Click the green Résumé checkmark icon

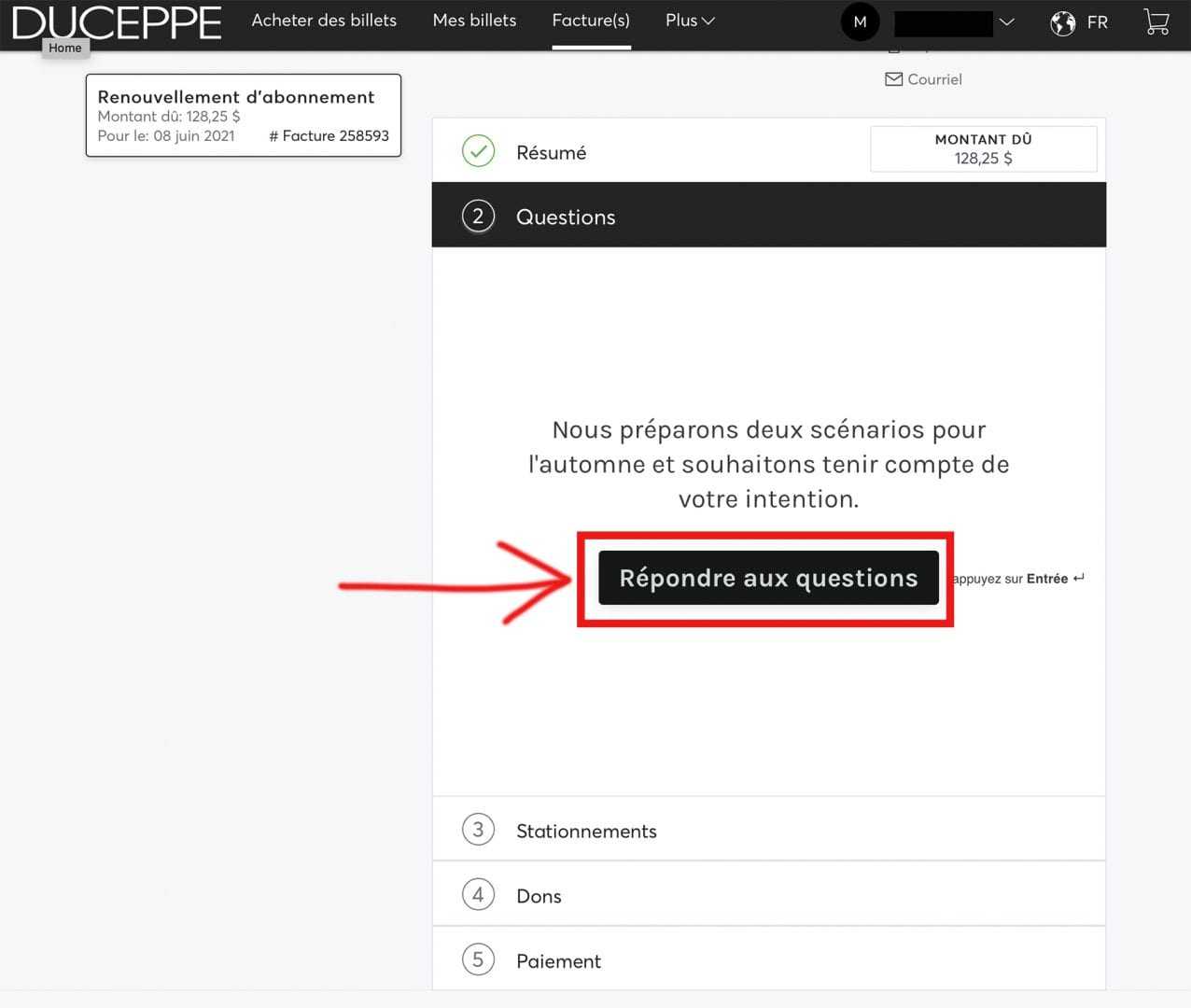(x=478, y=151)
